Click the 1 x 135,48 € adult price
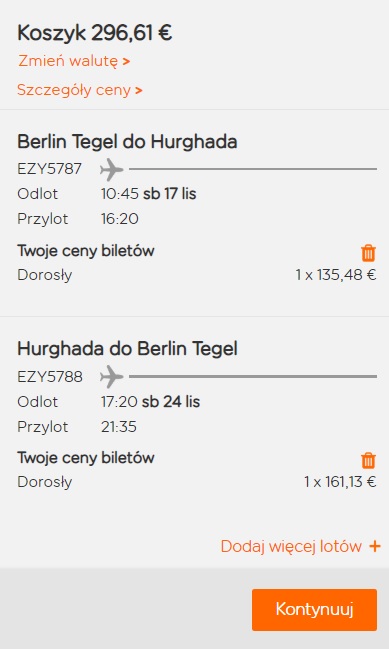Screen dimensions: 389x649 (x=336, y=275)
